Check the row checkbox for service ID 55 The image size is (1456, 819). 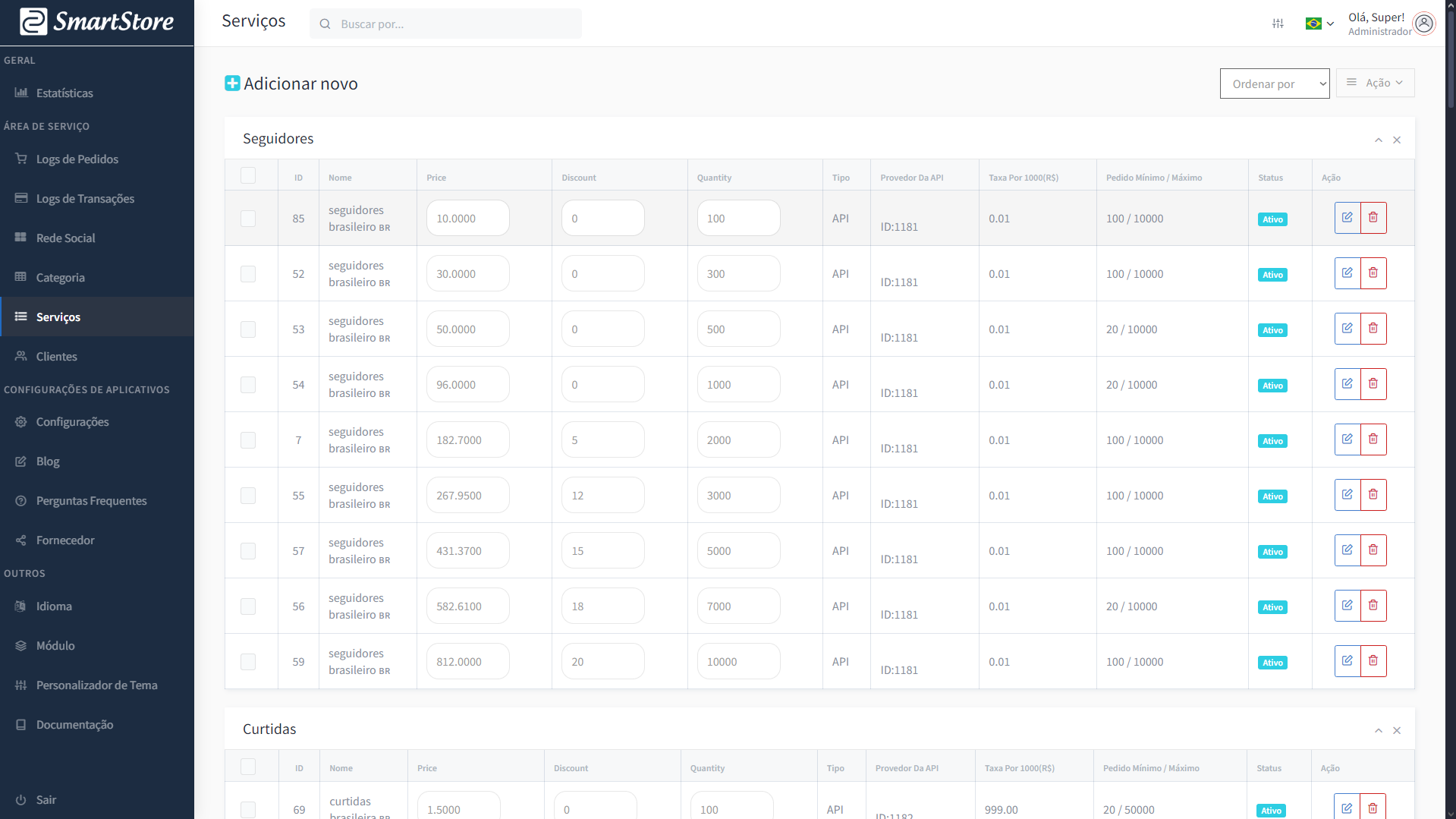(x=248, y=496)
